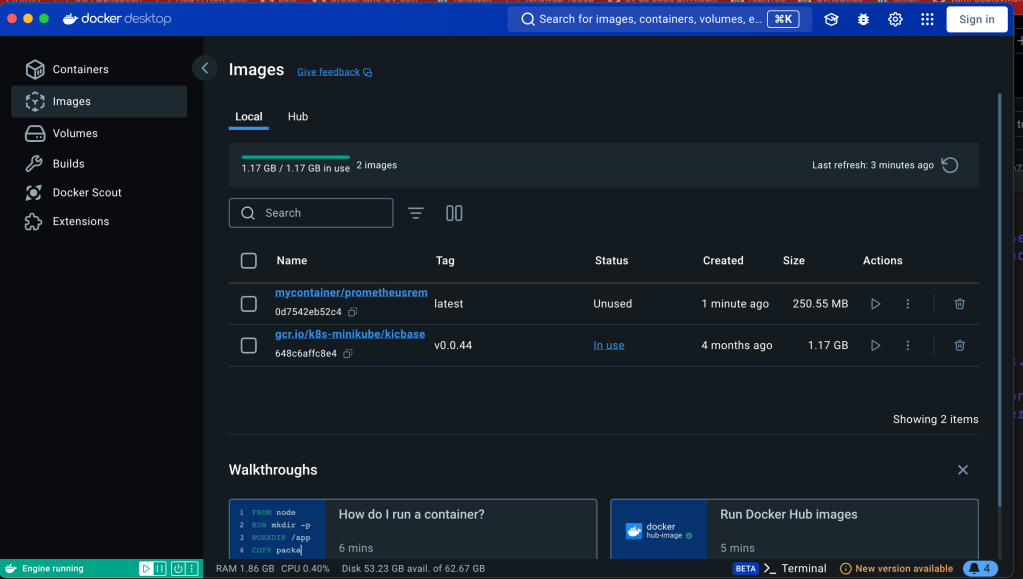Open the filter options icon

coord(416,213)
